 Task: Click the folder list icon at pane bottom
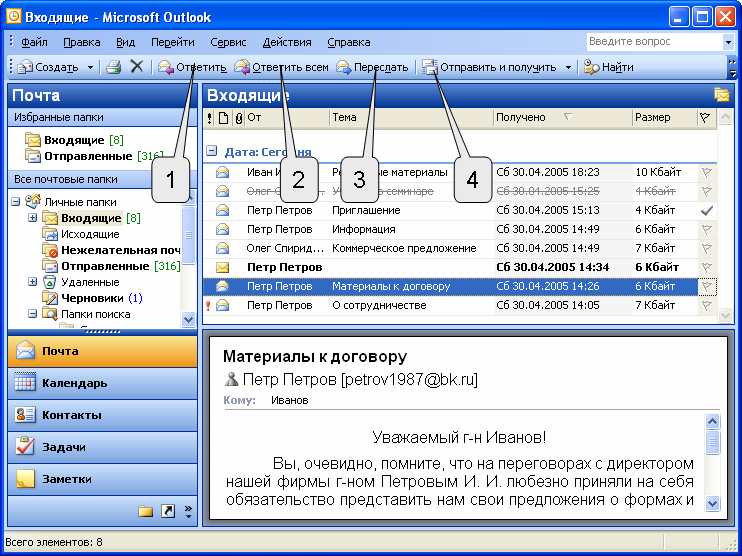point(145,511)
